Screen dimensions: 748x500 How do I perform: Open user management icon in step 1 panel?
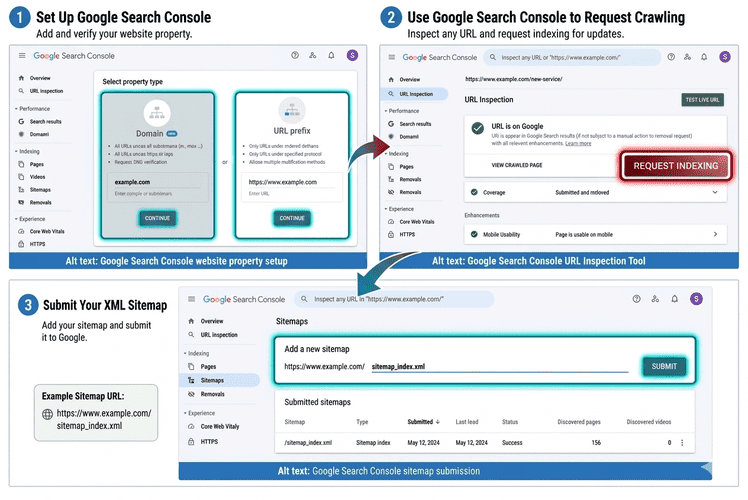[x=312, y=55]
